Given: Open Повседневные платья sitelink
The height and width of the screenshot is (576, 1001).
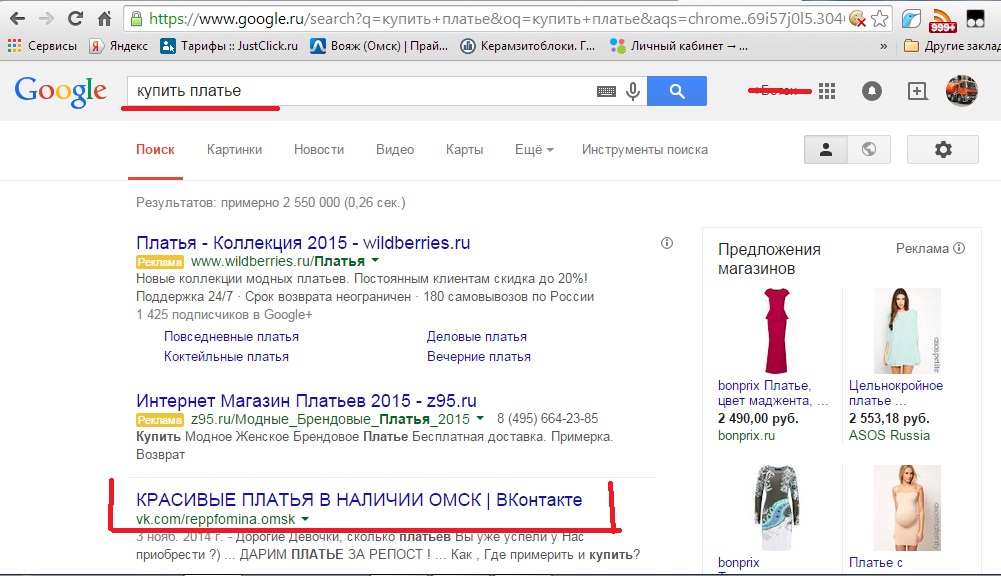Looking at the screenshot, I should tap(231, 337).
